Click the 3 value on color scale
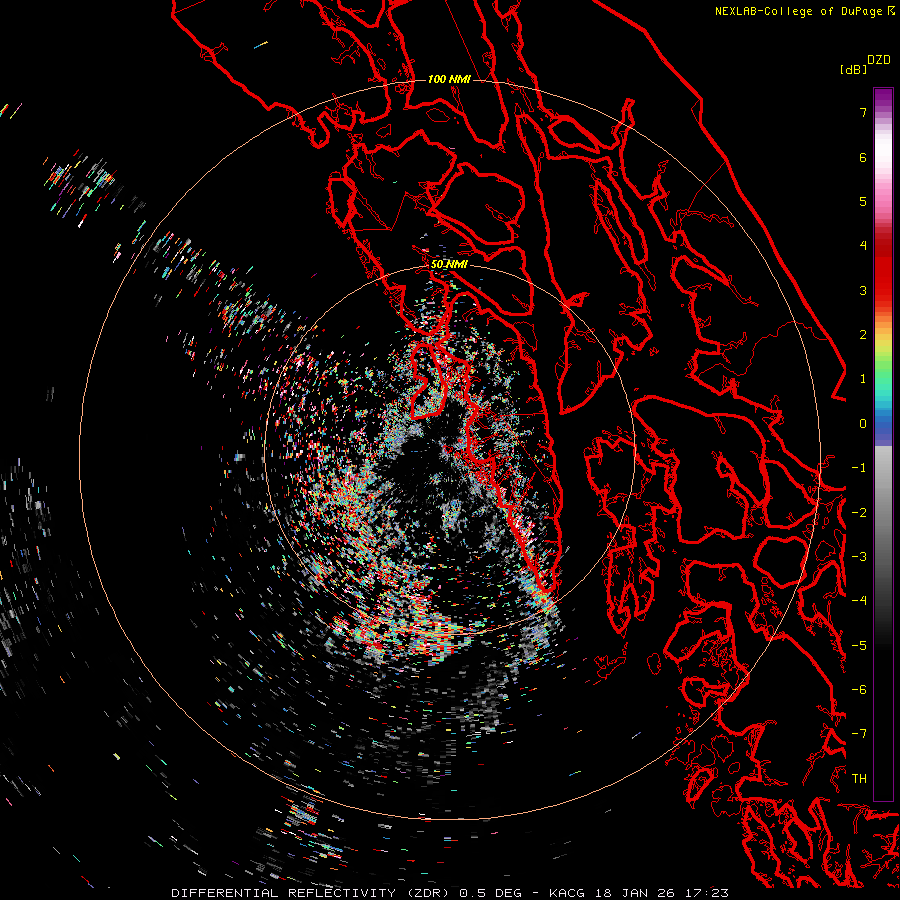This screenshot has width=900, height=900. pos(863,290)
